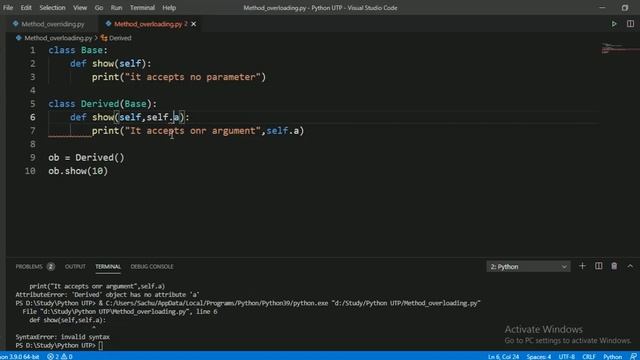Click 'class Base:' on line 1
640x360 pixels.
coord(78,50)
